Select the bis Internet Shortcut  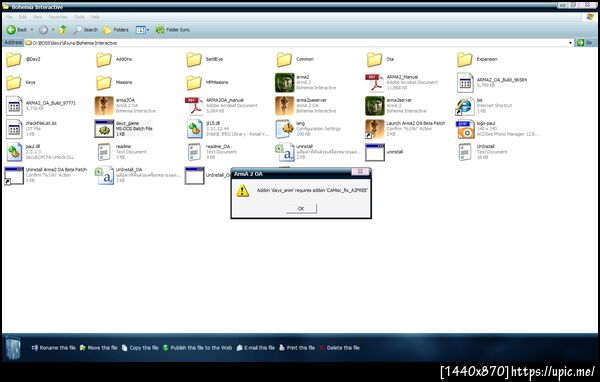pos(484,106)
